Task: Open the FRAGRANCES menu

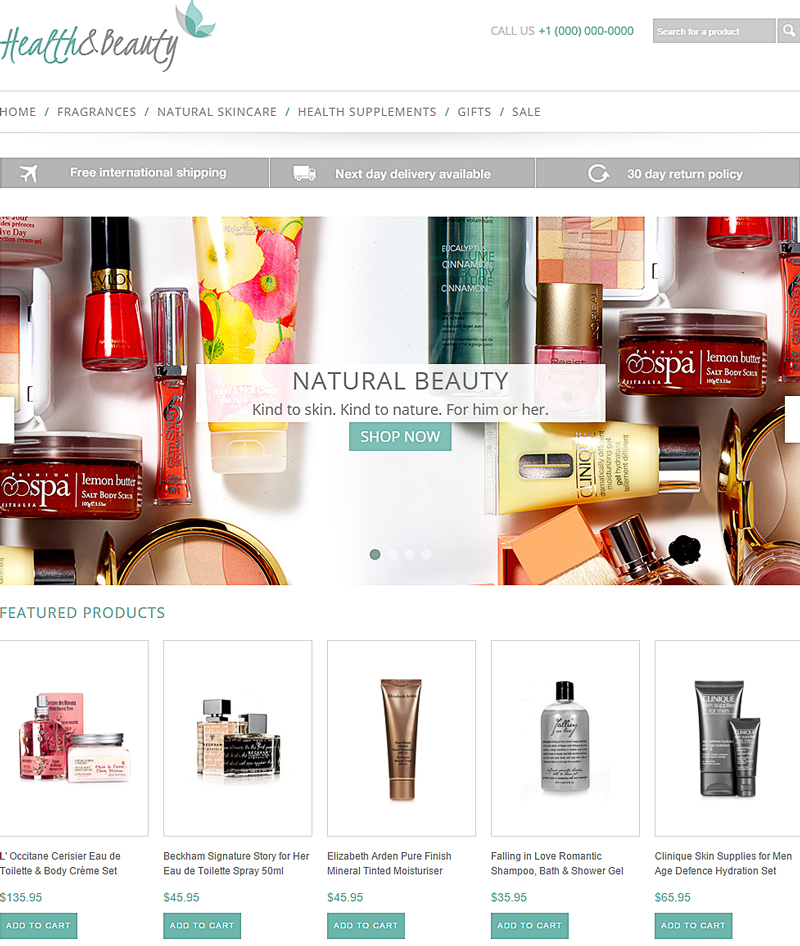Action: click(97, 112)
